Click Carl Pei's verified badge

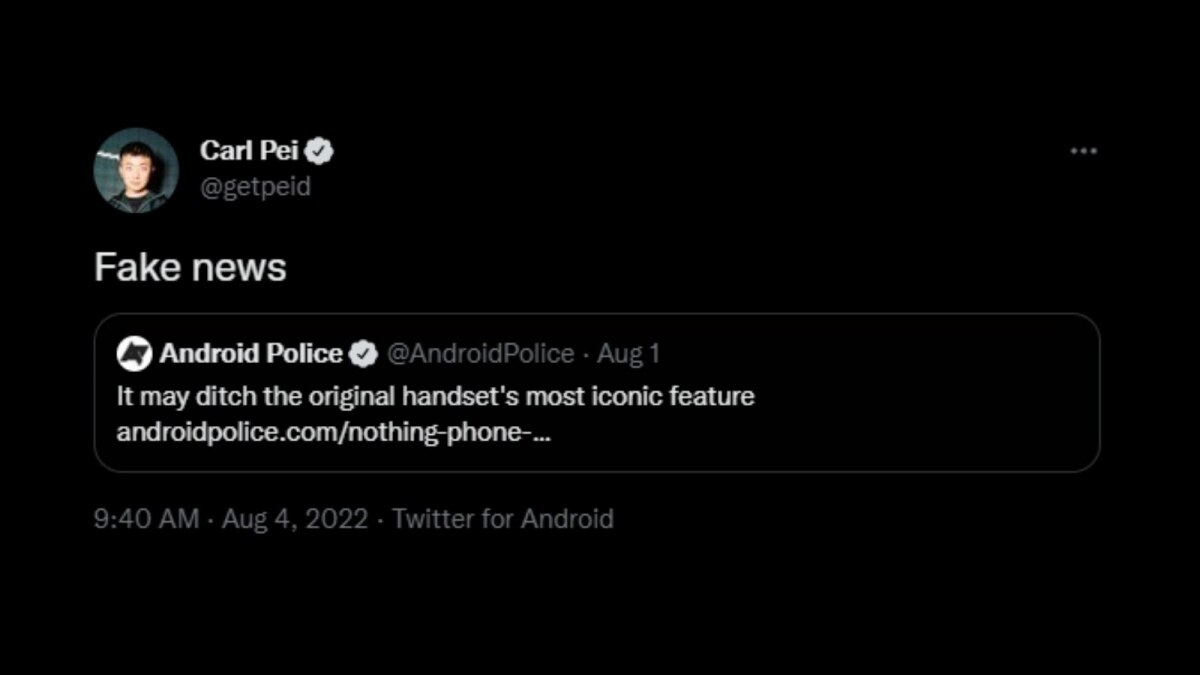(320, 151)
